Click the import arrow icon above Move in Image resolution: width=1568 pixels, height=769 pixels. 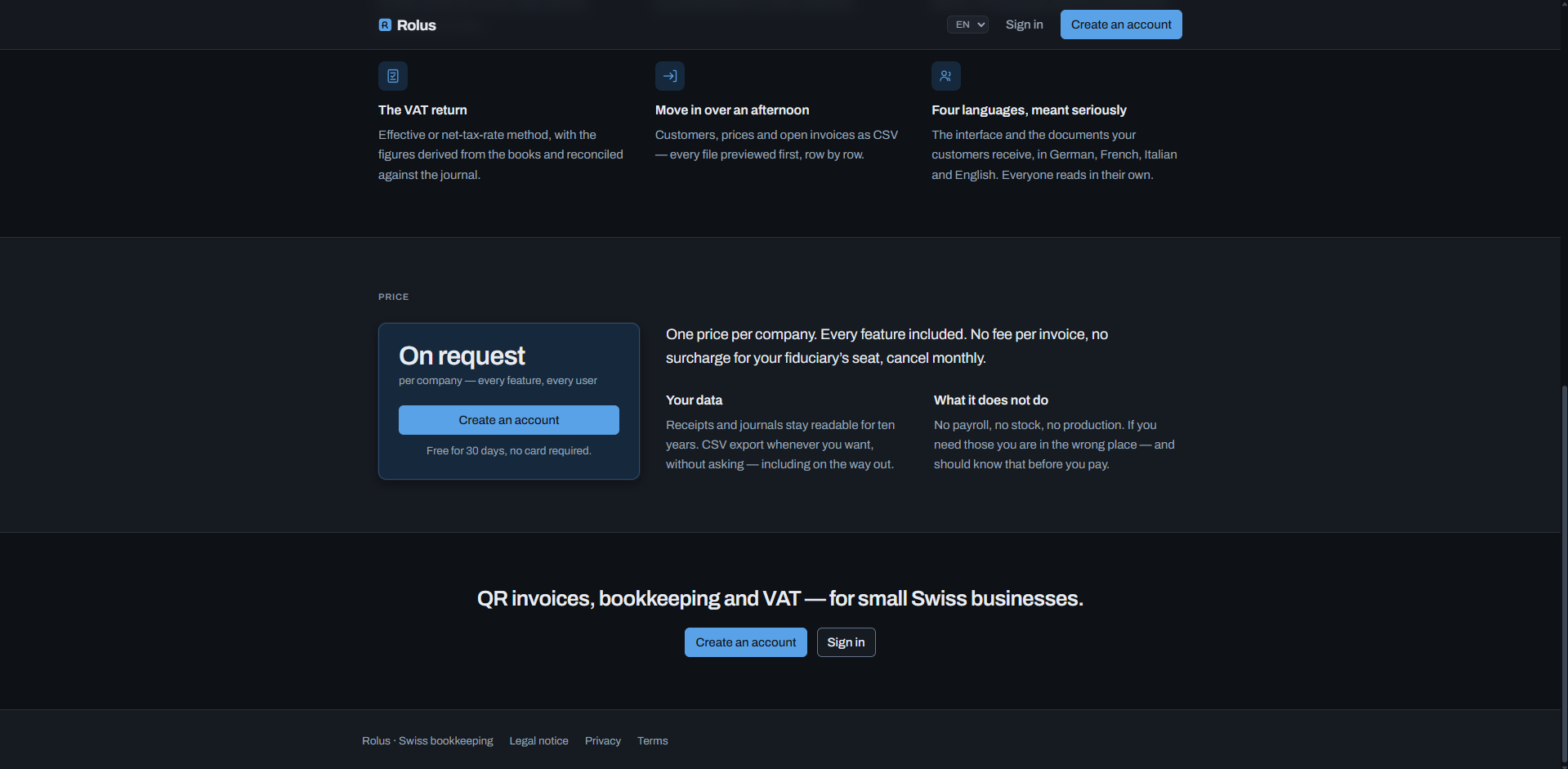670,76
